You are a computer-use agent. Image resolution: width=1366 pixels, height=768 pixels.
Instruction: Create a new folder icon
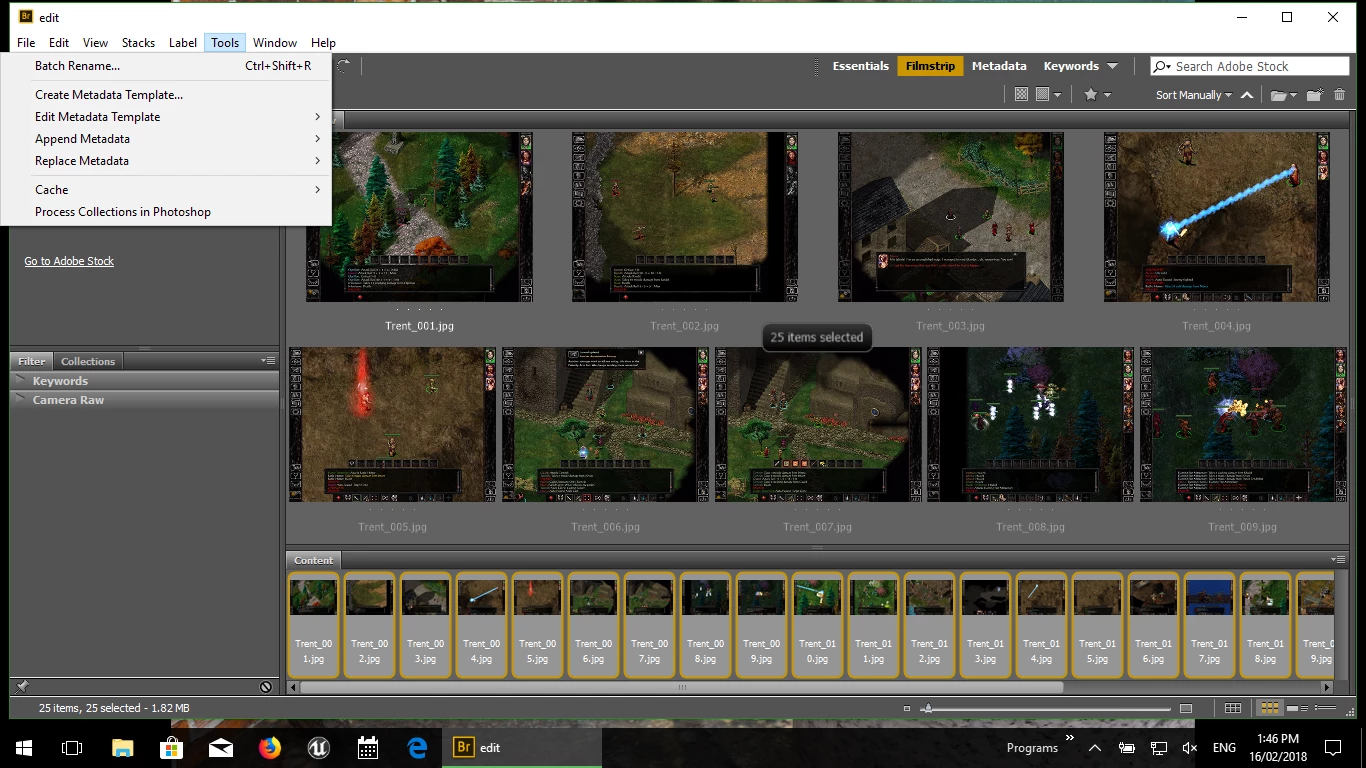(x=1314, y=95)
